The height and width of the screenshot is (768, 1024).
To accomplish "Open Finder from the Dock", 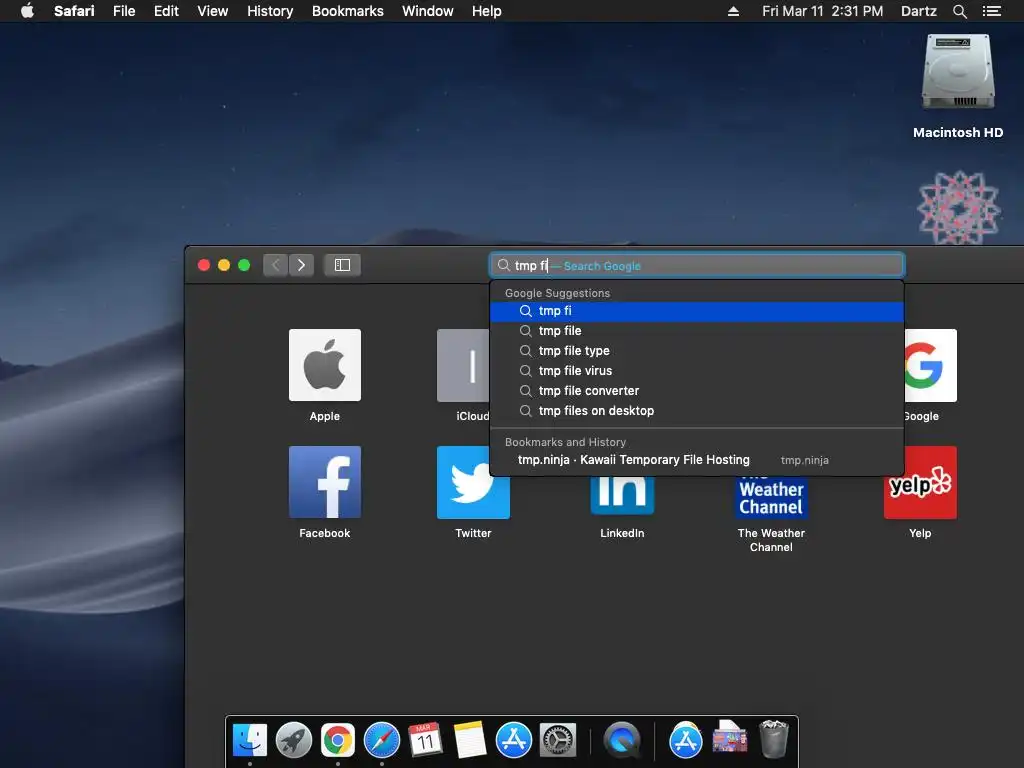I will click(x=250, y=741).
